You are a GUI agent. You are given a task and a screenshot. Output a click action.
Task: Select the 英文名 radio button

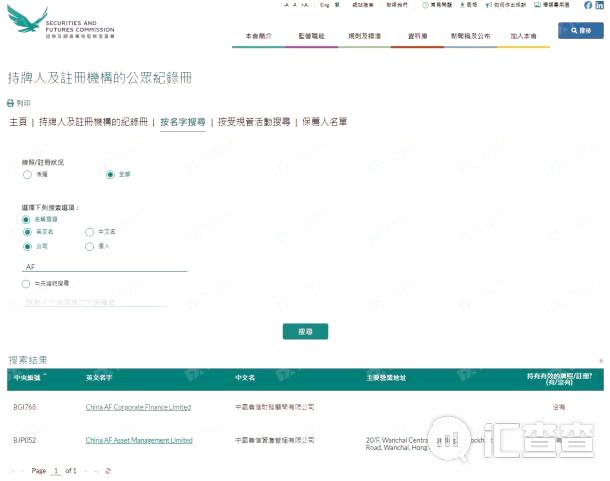tap(27, 232)
